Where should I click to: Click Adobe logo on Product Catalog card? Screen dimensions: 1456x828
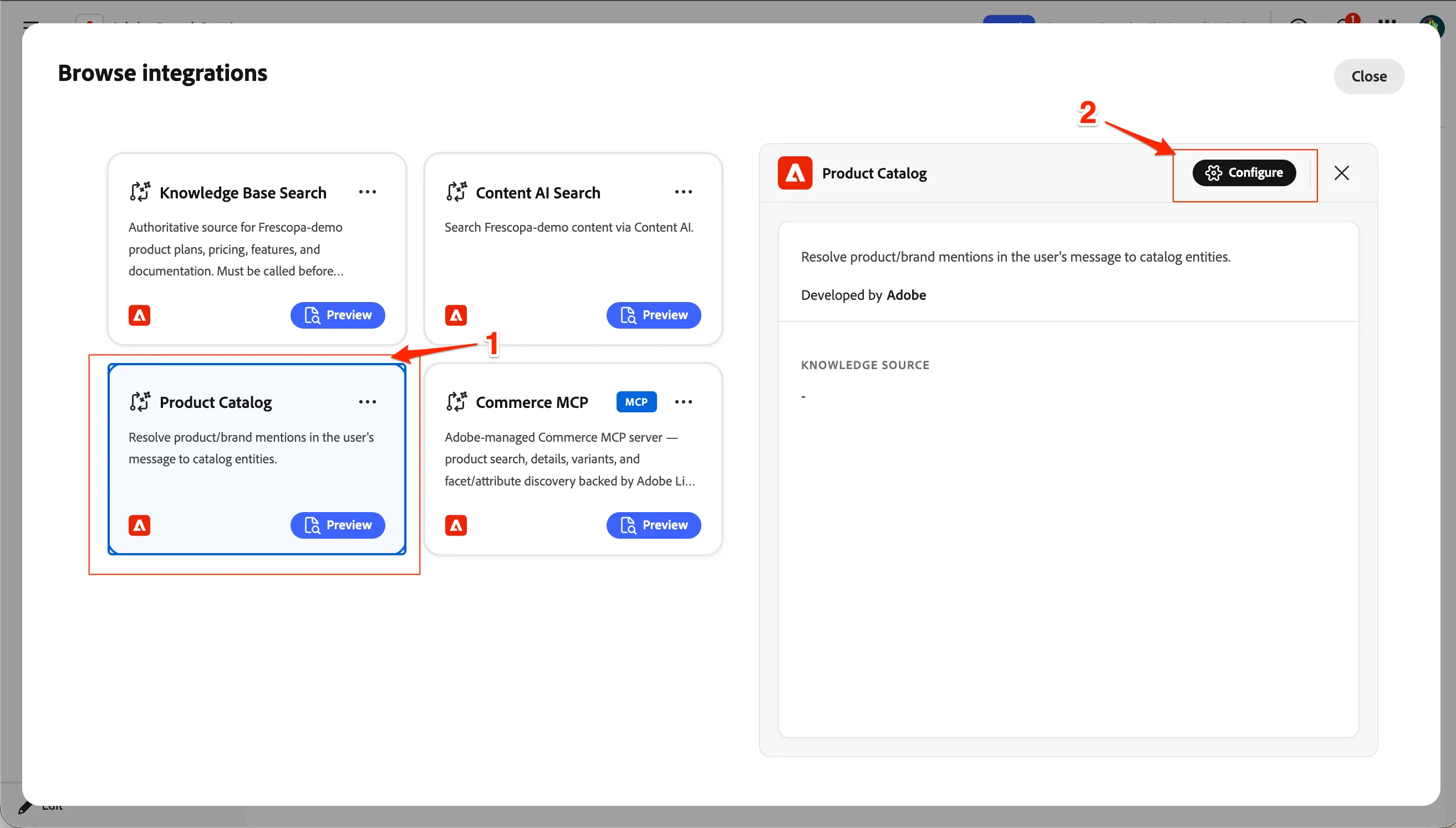pos(139,525)
